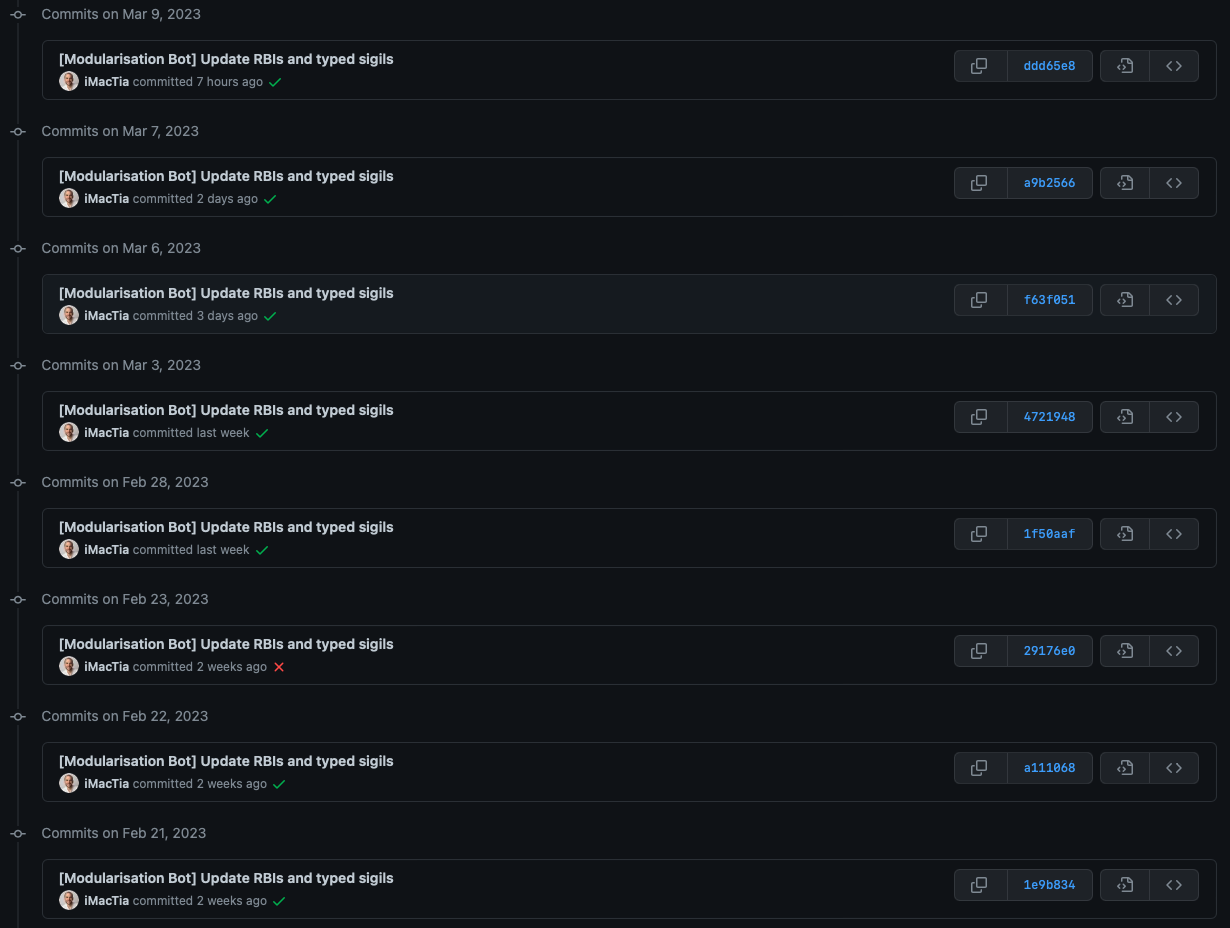View green check status on the Feb 28 commit

pos(262,548)
